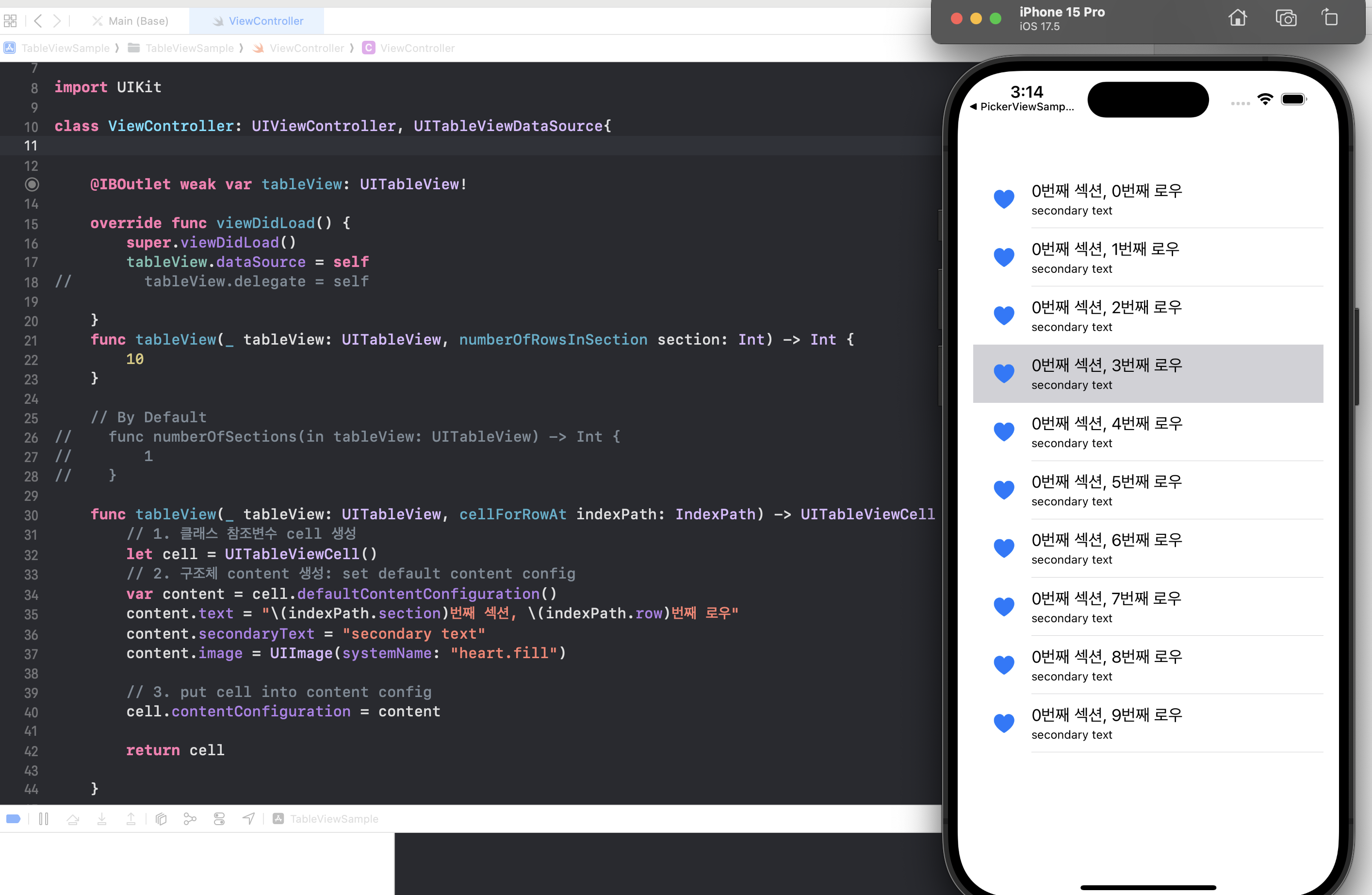Toggle breakpoints activation in debug bar
Viewport: 1372px width, 895px height.
click(x=13, y=819)
